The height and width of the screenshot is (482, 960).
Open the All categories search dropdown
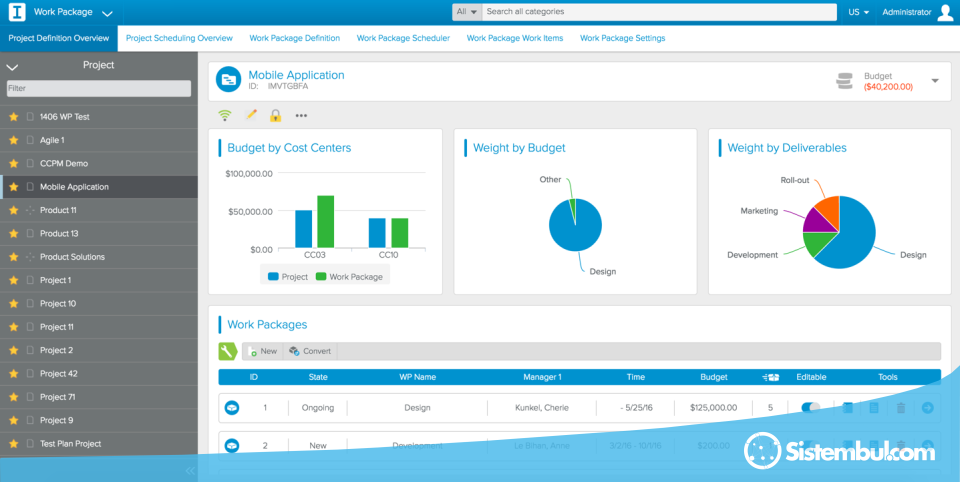[x=466, y=12]
